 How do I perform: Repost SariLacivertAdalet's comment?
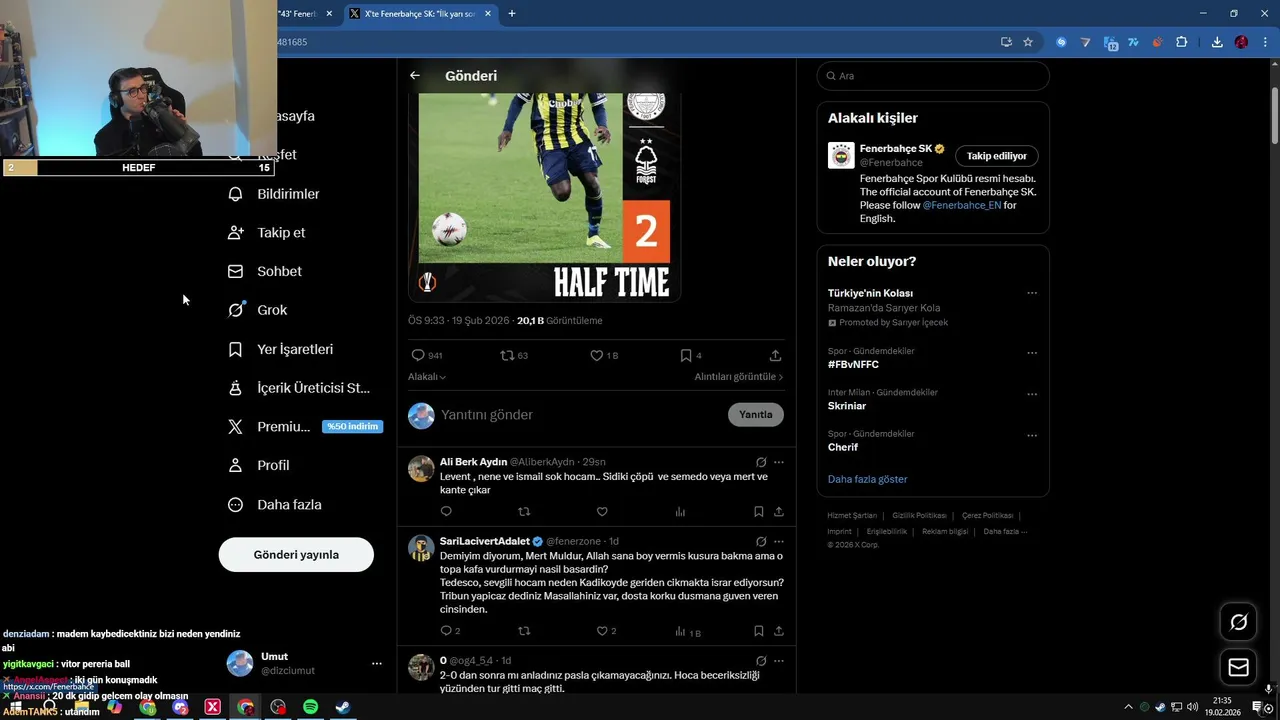(x=524, y=631)
